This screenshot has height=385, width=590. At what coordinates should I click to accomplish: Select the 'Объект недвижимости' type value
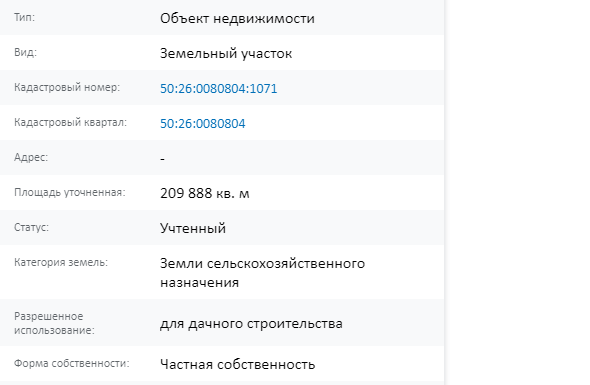(237, 18)
